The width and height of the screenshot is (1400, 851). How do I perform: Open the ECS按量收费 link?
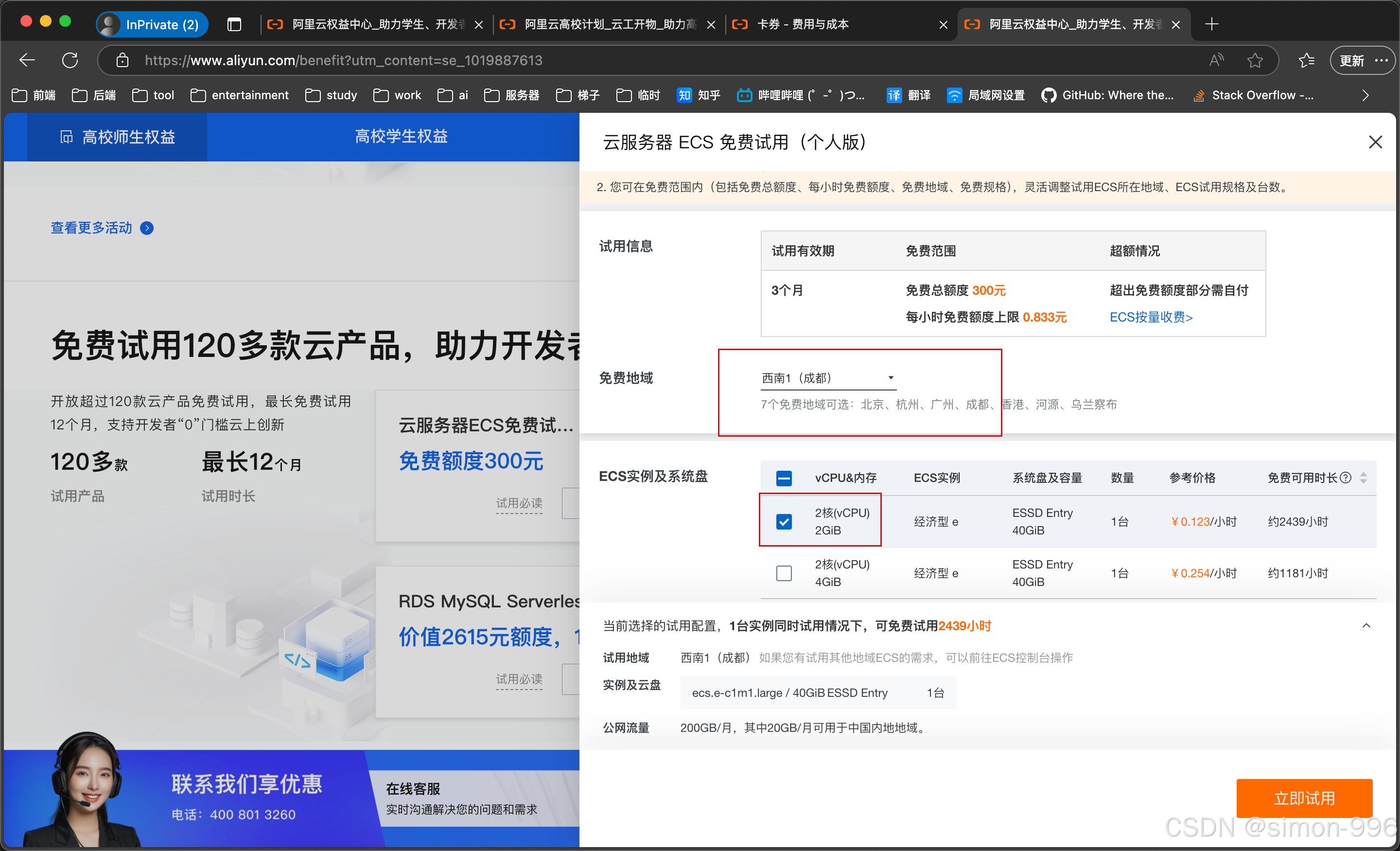point(1151,317)
